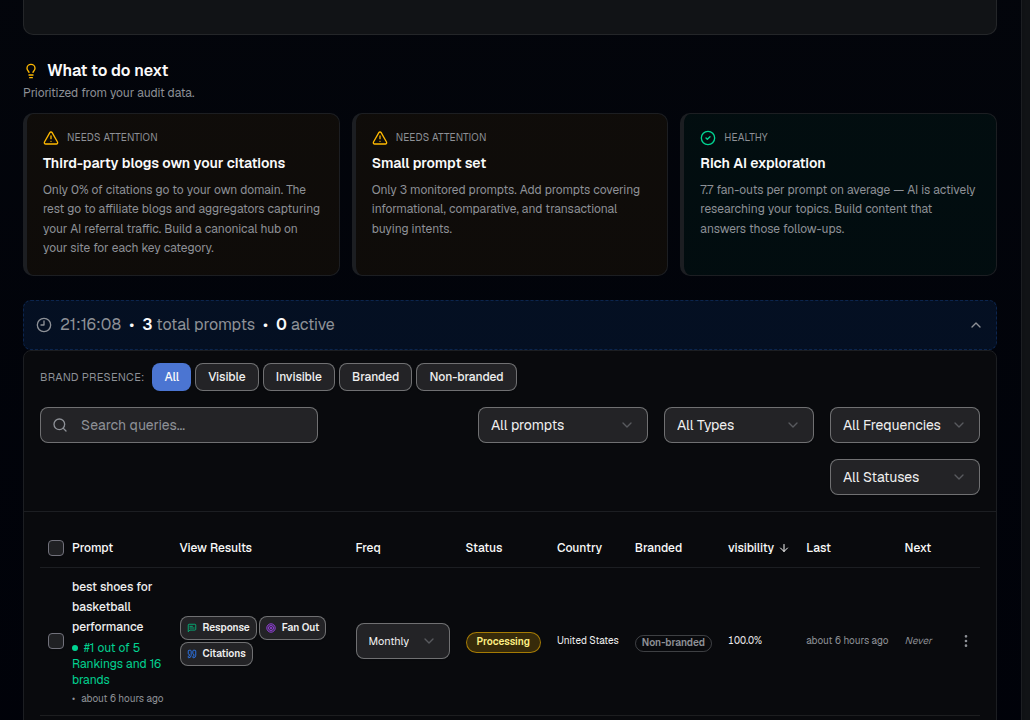Tick the checkbox for the basketball shoes prompt
This screenshot has height=720, width=1030.
pyautogui.click(x=56, y=641)
